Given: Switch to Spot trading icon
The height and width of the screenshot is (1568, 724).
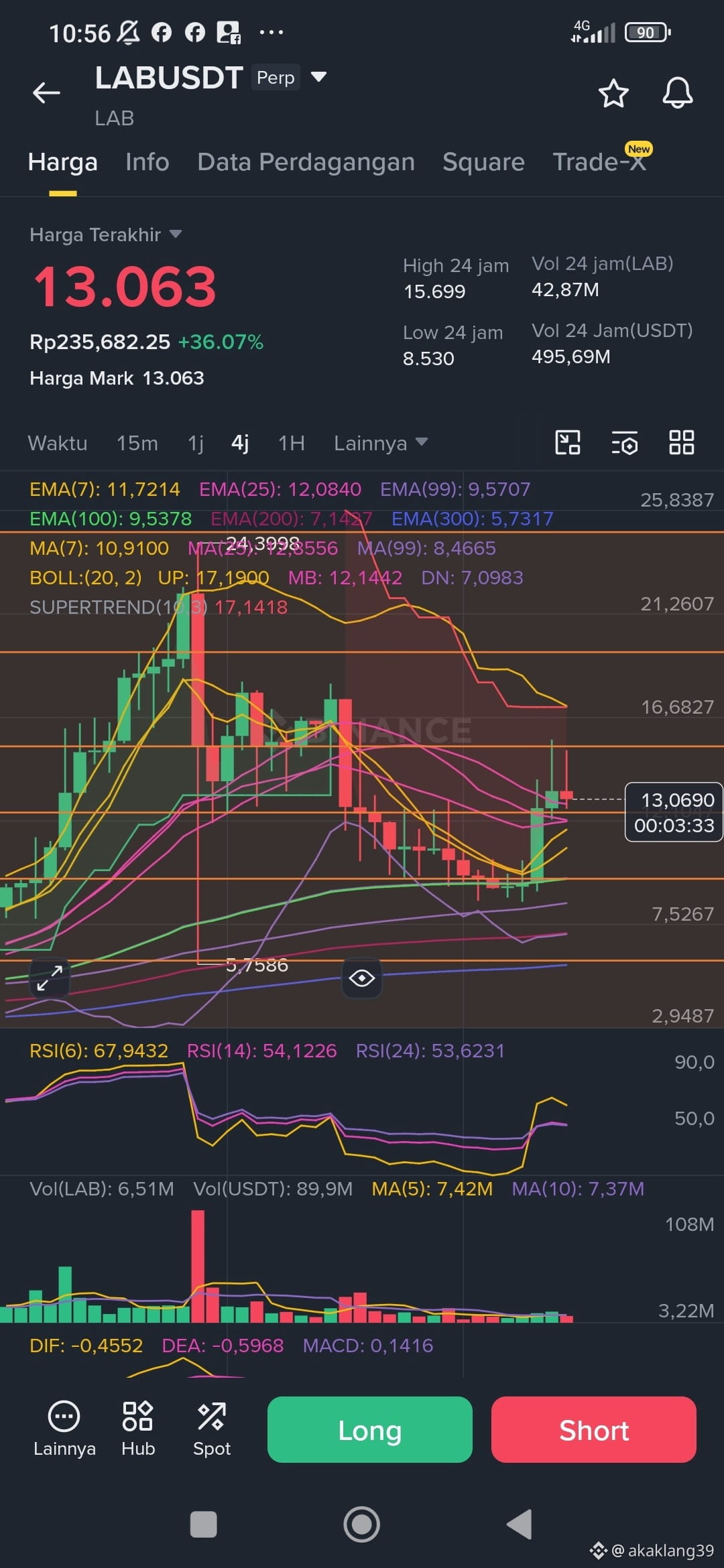Looking at the screenshot, I should pos(212,1429).
